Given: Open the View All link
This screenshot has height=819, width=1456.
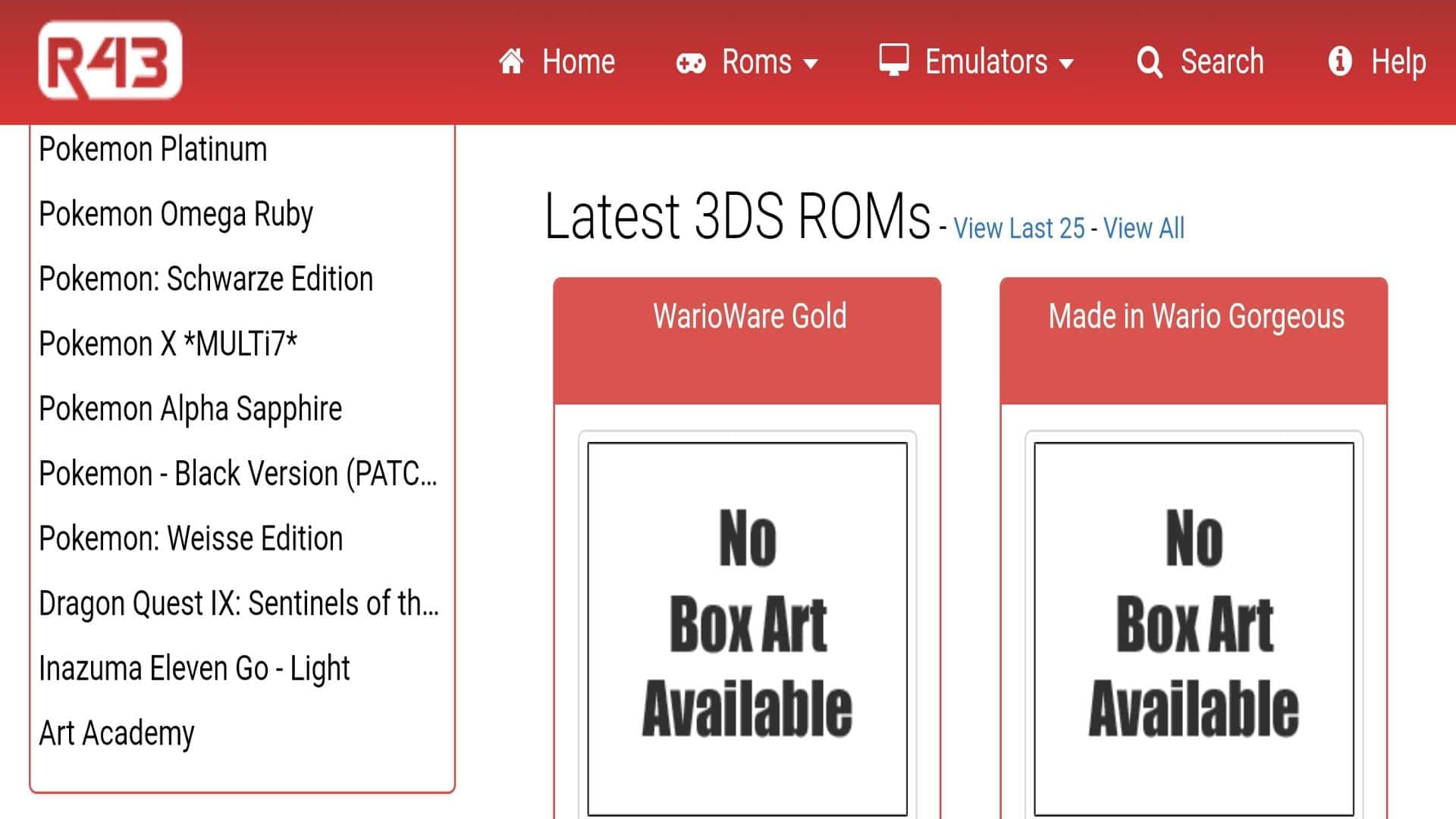Looking at the screenshot, I should coord(1144,228).
